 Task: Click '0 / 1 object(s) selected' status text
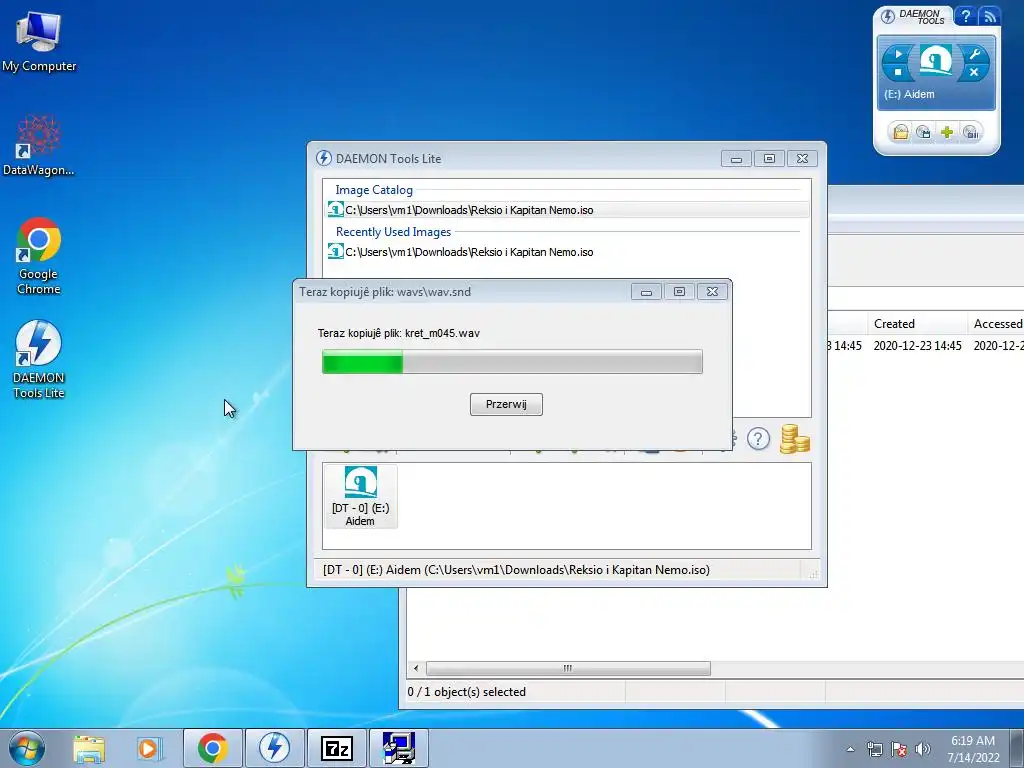(466, 692)
